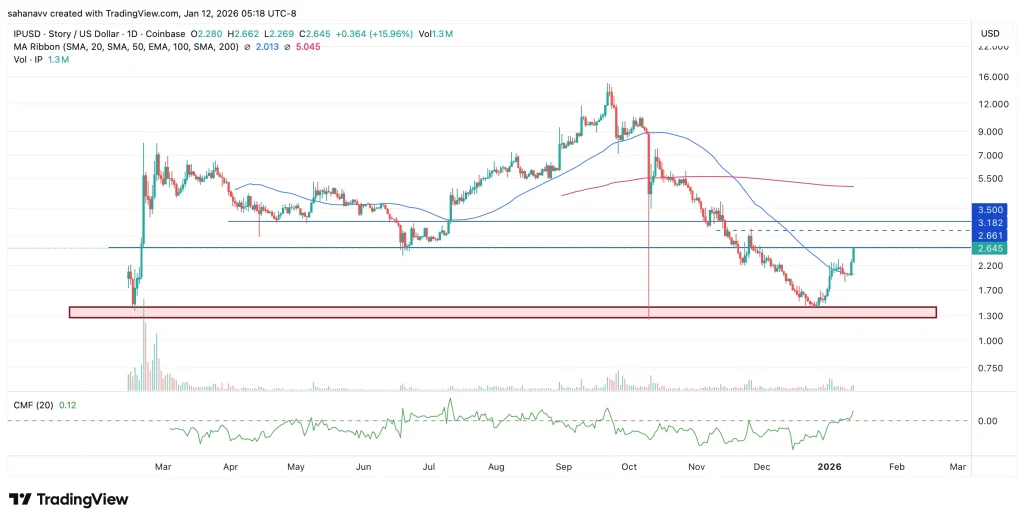1024x522 pixels.
Task: Click the 2026 year label on time axis
Action: [830, 466]
